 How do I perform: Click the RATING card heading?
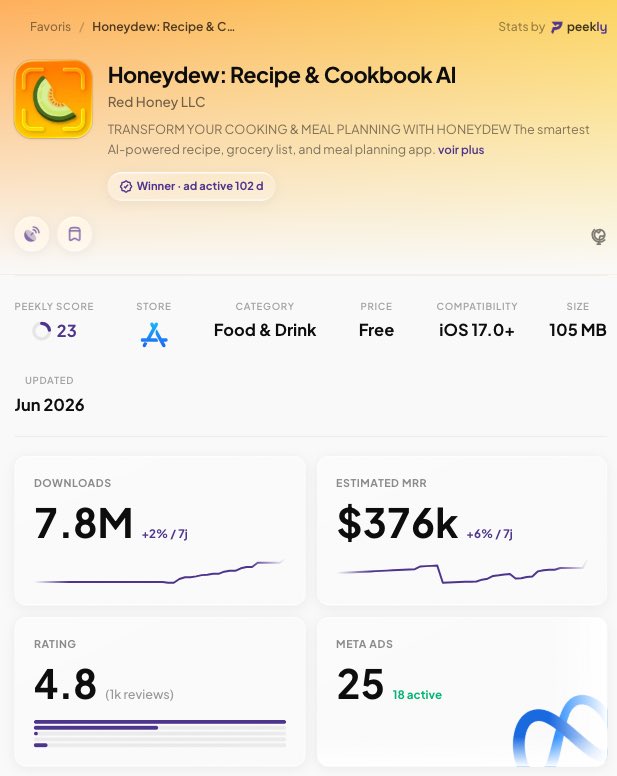coord(55,644)
